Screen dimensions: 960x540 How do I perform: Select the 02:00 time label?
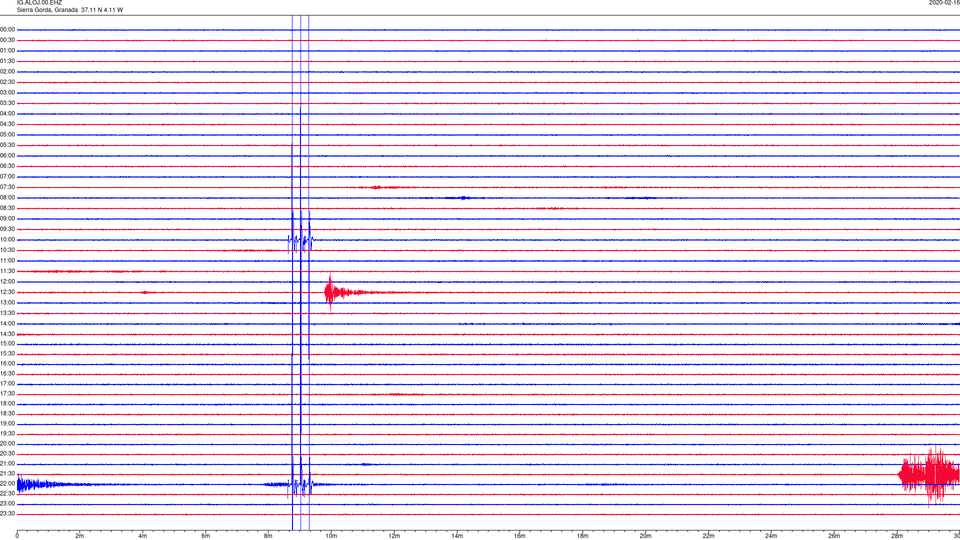coord(7,72)
